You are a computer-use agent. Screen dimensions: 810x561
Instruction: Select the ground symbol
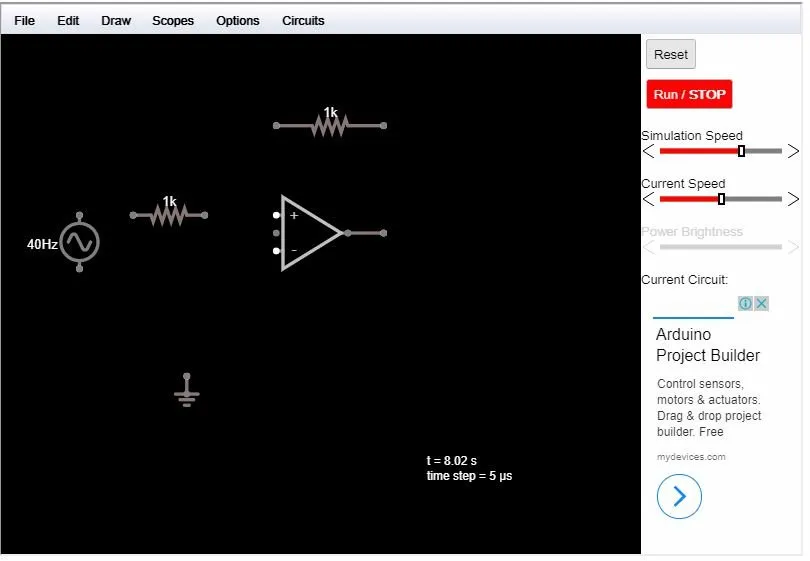186,391
